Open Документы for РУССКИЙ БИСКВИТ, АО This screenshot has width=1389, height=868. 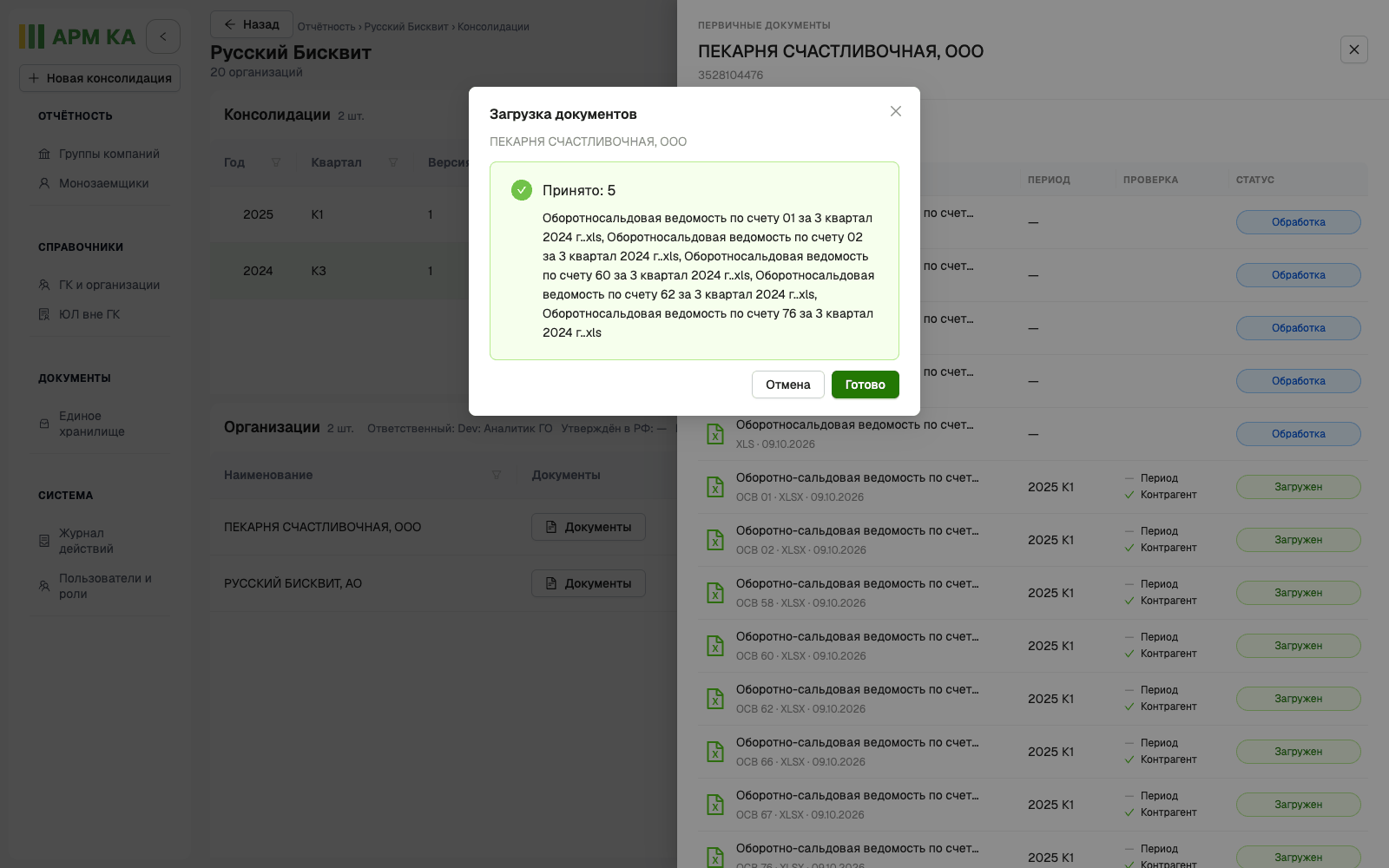coord(589,583)
